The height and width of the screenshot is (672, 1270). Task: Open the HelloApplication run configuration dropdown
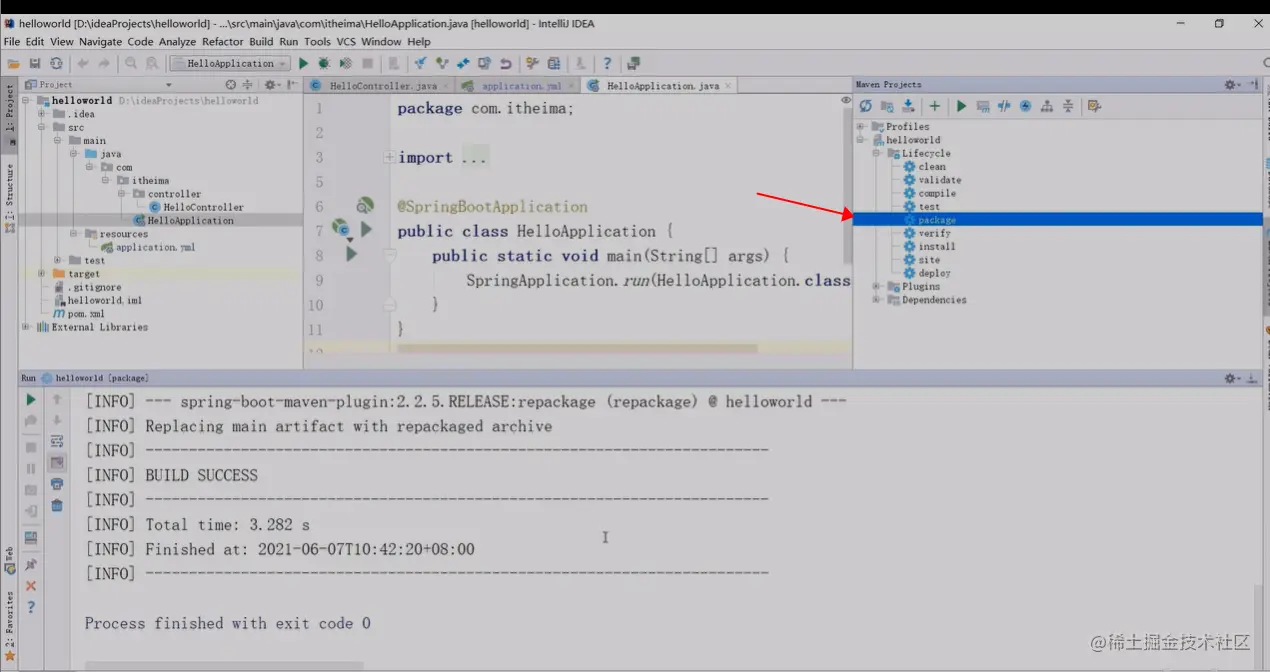pos(230,64)
